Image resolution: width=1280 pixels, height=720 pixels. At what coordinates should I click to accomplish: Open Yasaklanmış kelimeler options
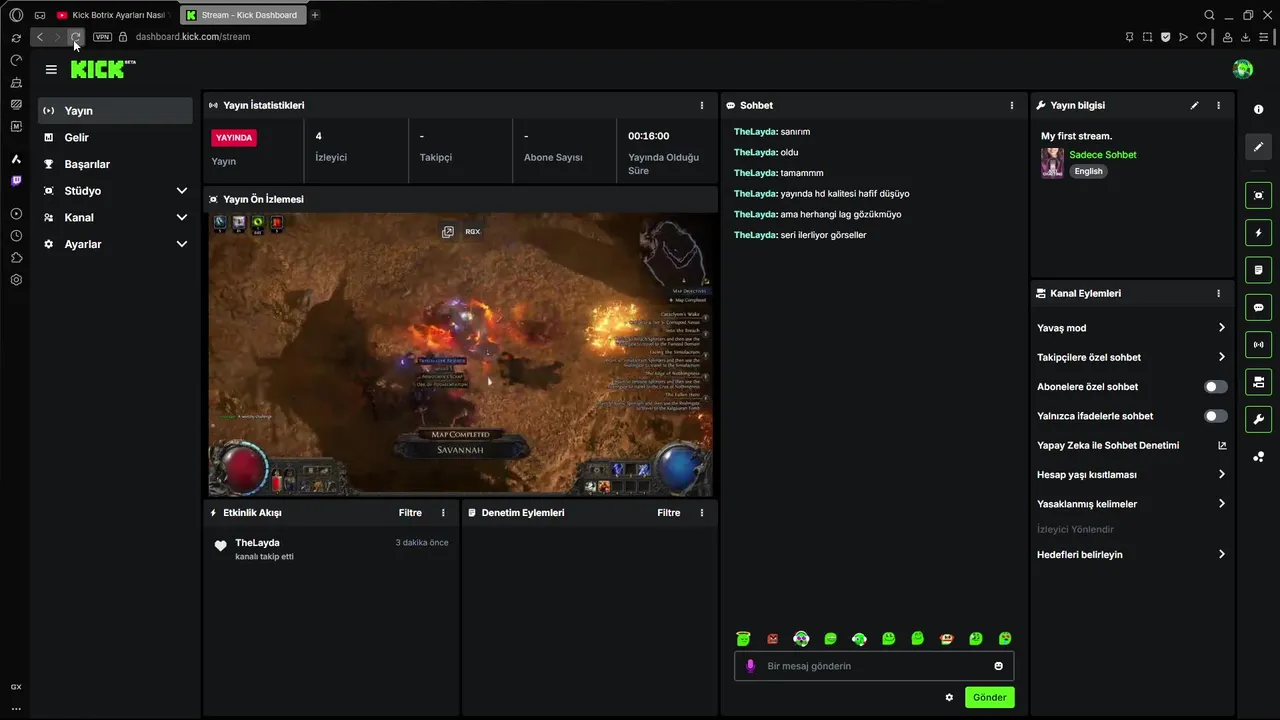pos(1132,504)
